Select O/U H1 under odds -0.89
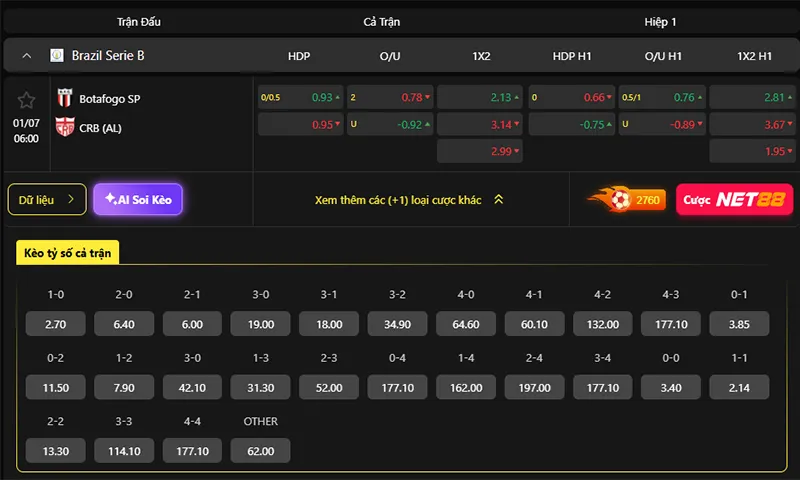The height and width of the screenshot is (480, 800). pos(662,124)
